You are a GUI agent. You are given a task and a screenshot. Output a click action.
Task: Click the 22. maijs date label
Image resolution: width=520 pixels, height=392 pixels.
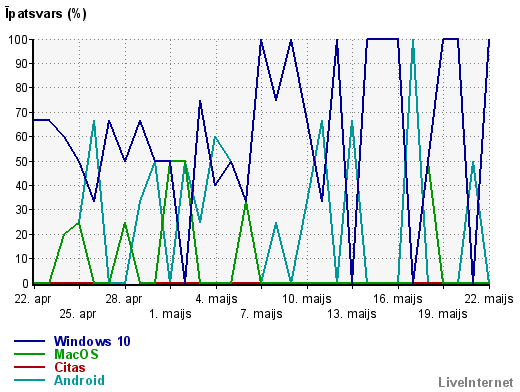489,299
